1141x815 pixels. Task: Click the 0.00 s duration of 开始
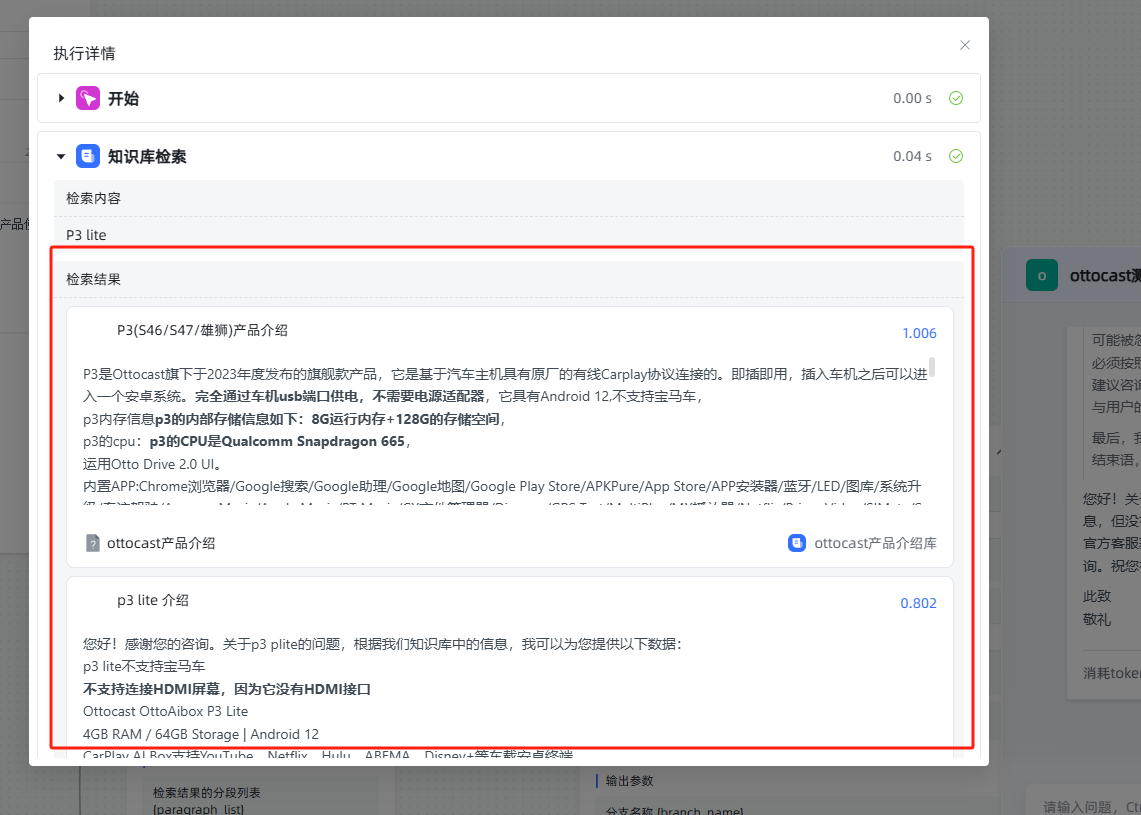tap(913, 98)
